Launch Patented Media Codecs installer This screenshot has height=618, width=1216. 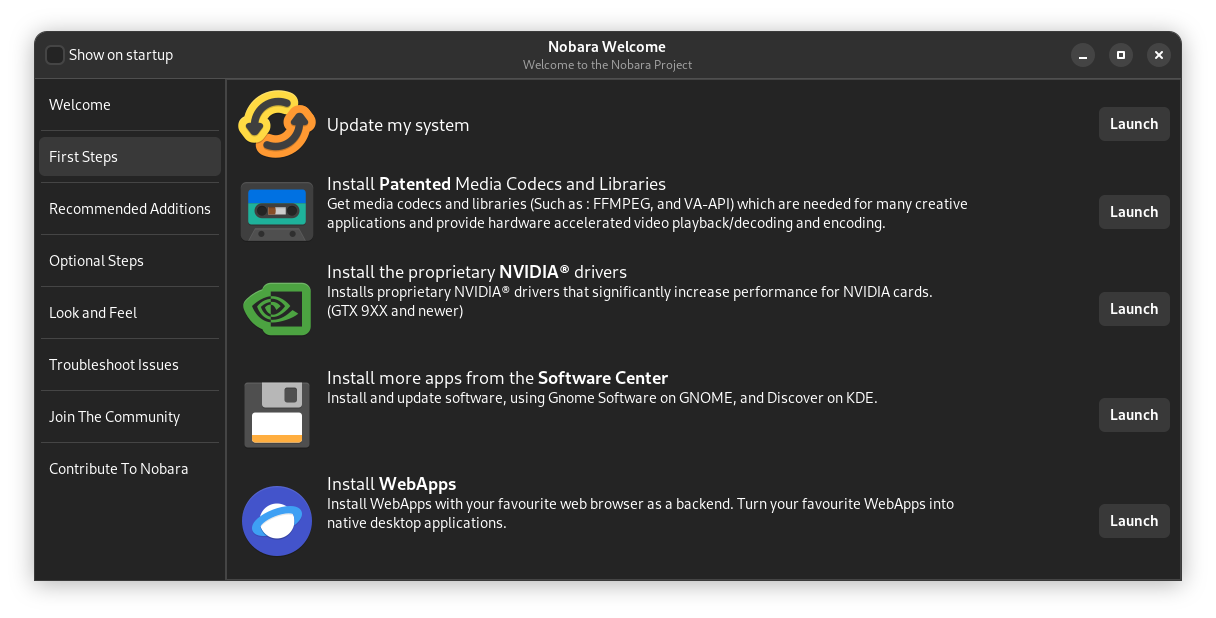tap(1134, 212)
